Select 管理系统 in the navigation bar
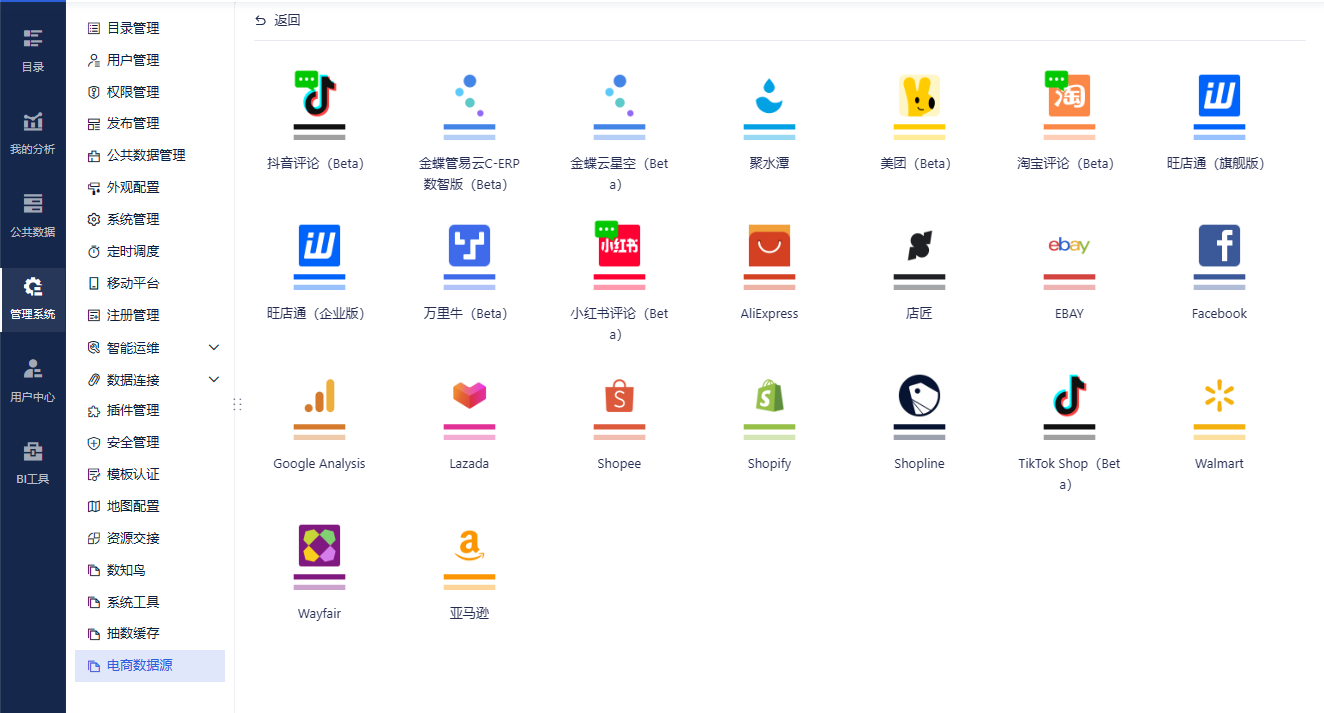Image resolution: width=1324 pixels, height=713 pixels. (x=33, y=298)
